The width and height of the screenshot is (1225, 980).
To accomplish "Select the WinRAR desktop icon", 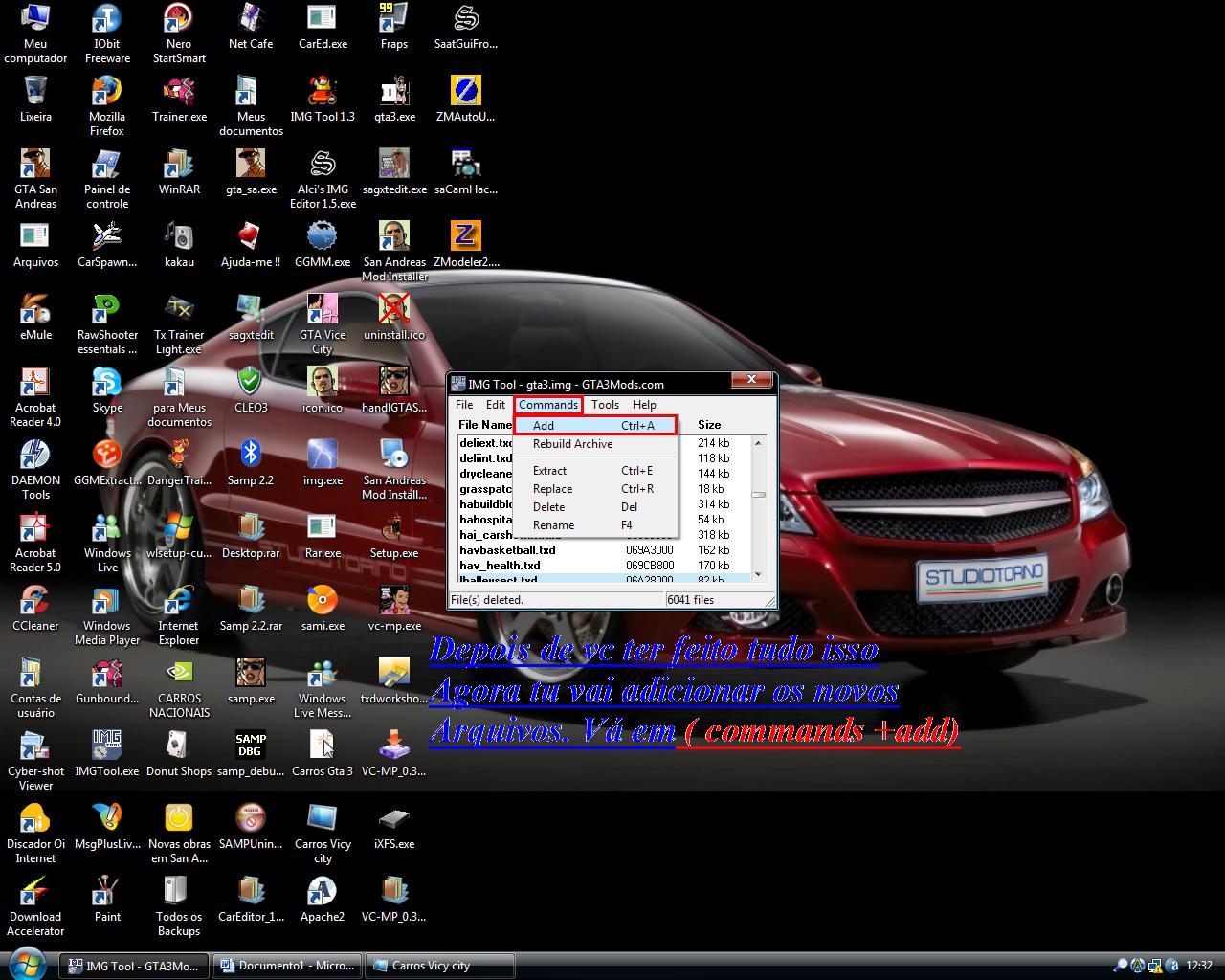I will (x=179, y=173).
